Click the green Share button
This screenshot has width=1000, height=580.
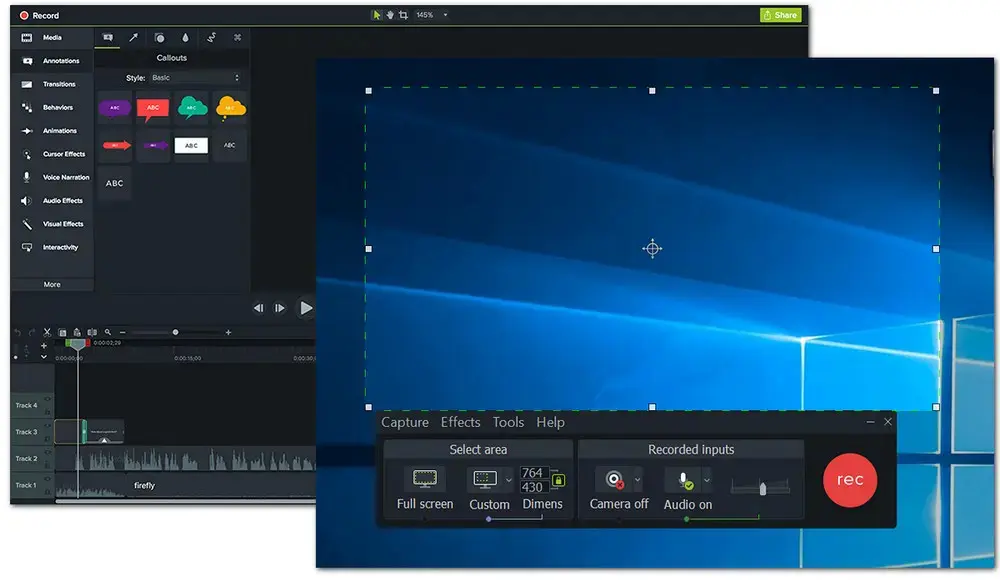[x=780, y=15]
